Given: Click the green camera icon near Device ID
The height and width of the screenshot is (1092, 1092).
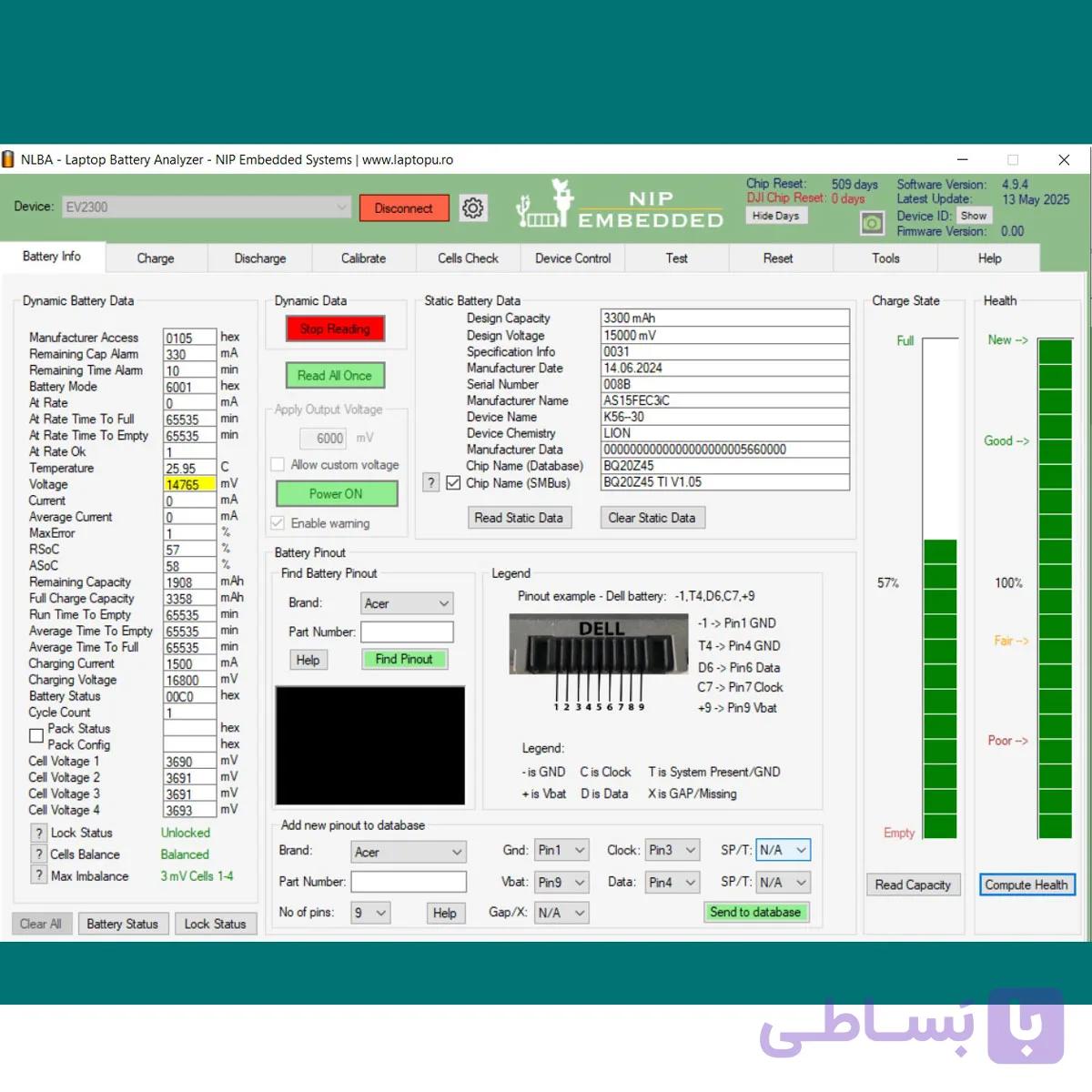Looking at the screenshot, I should (x=872, y=223).
